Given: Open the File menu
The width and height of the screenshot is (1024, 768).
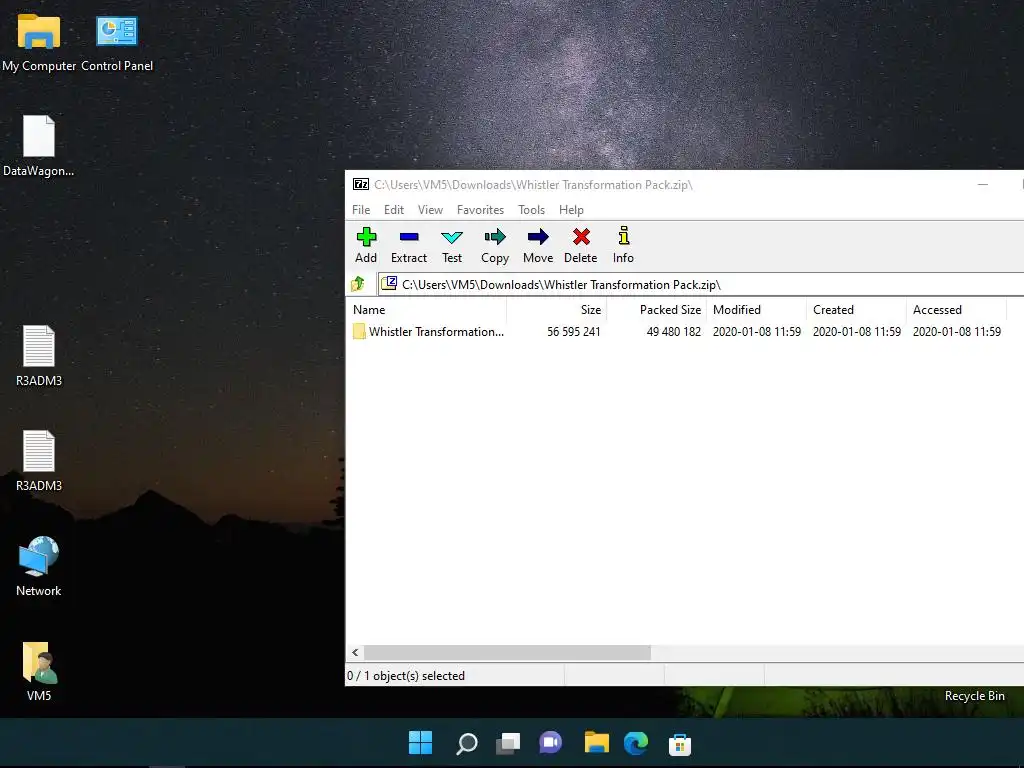Looking at the screenshot, I should pyautogui.click(x=361, y=210).
